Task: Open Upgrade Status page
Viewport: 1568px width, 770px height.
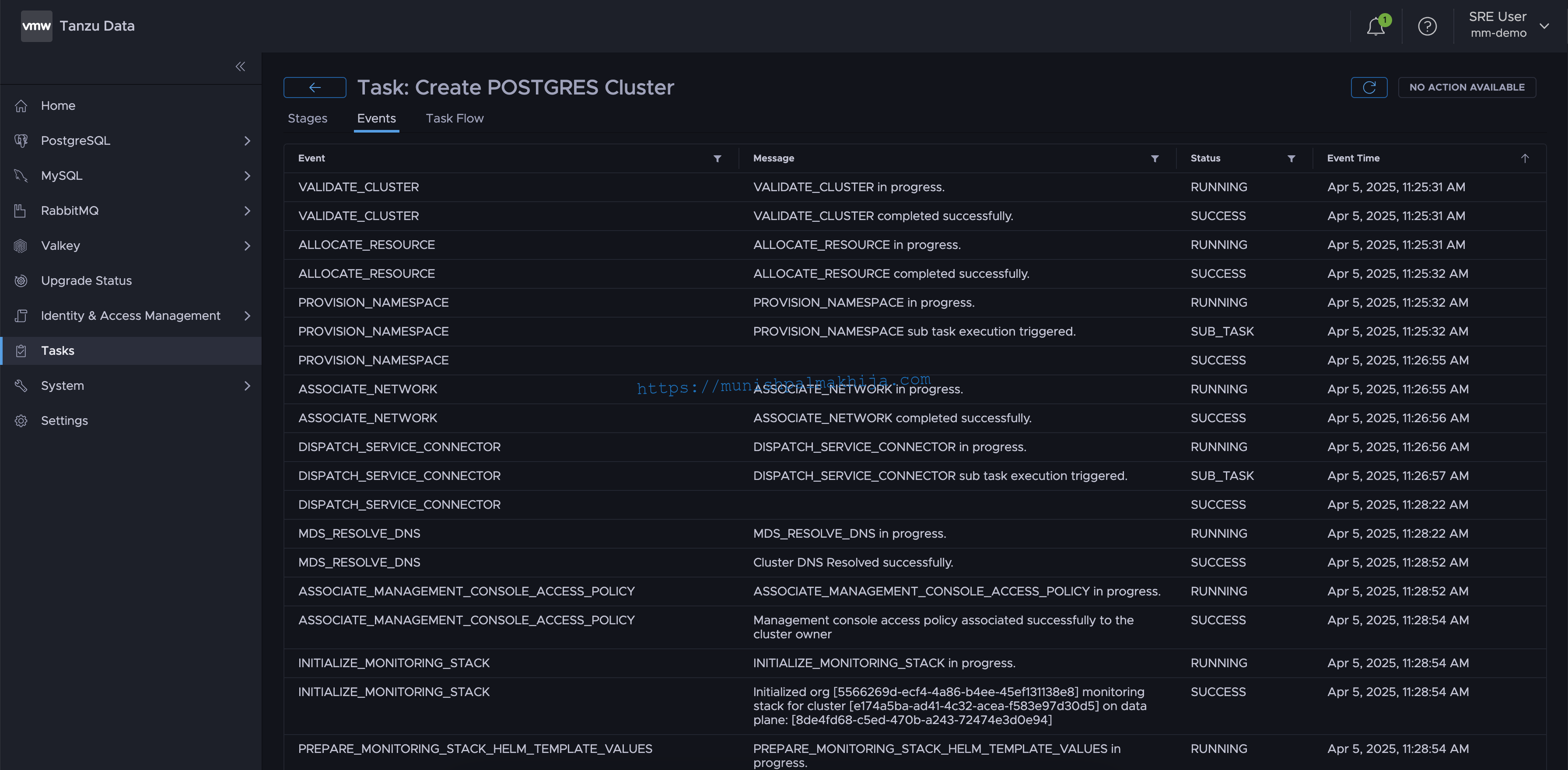Action: 131,280
